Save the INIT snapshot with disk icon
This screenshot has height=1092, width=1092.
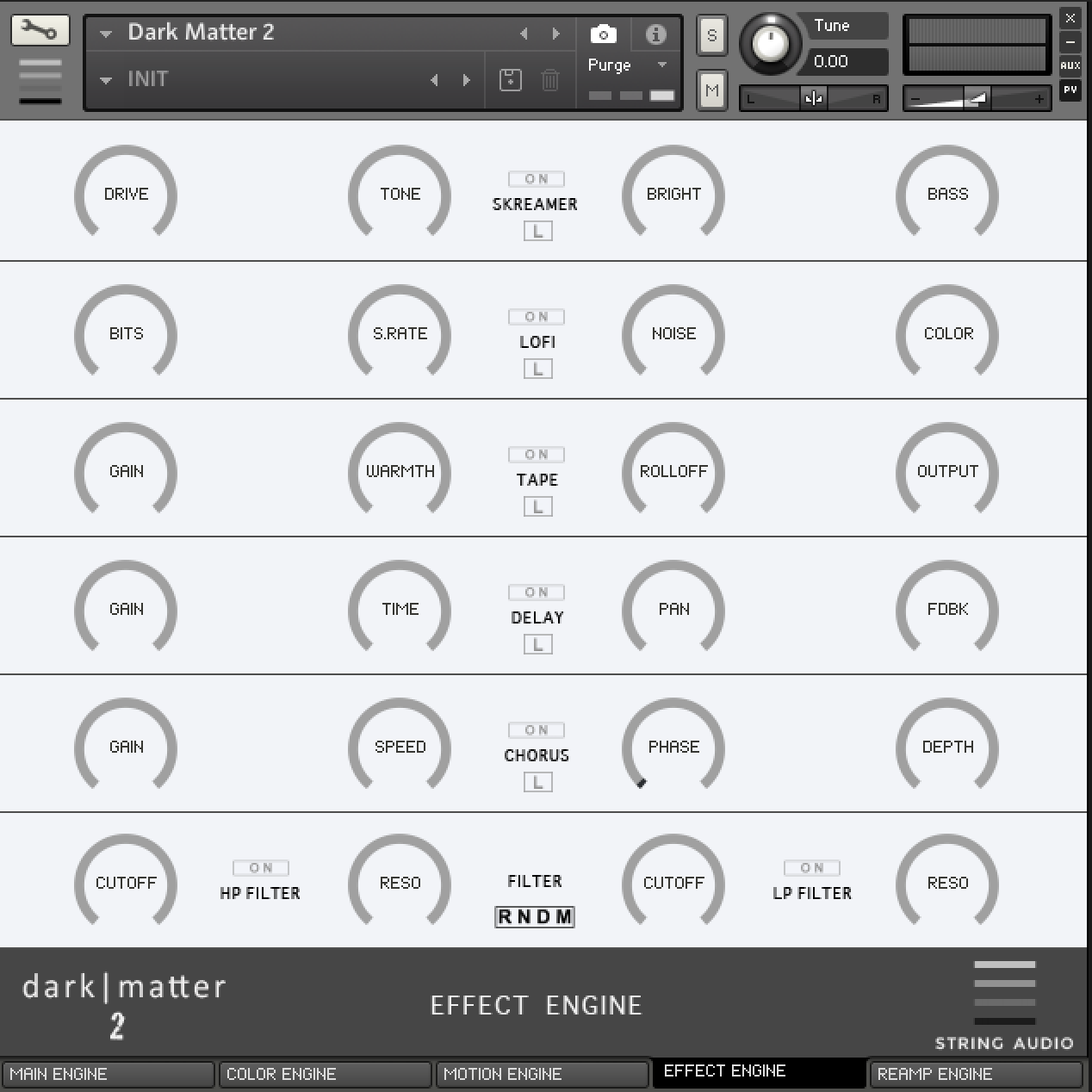coord(510,80)
